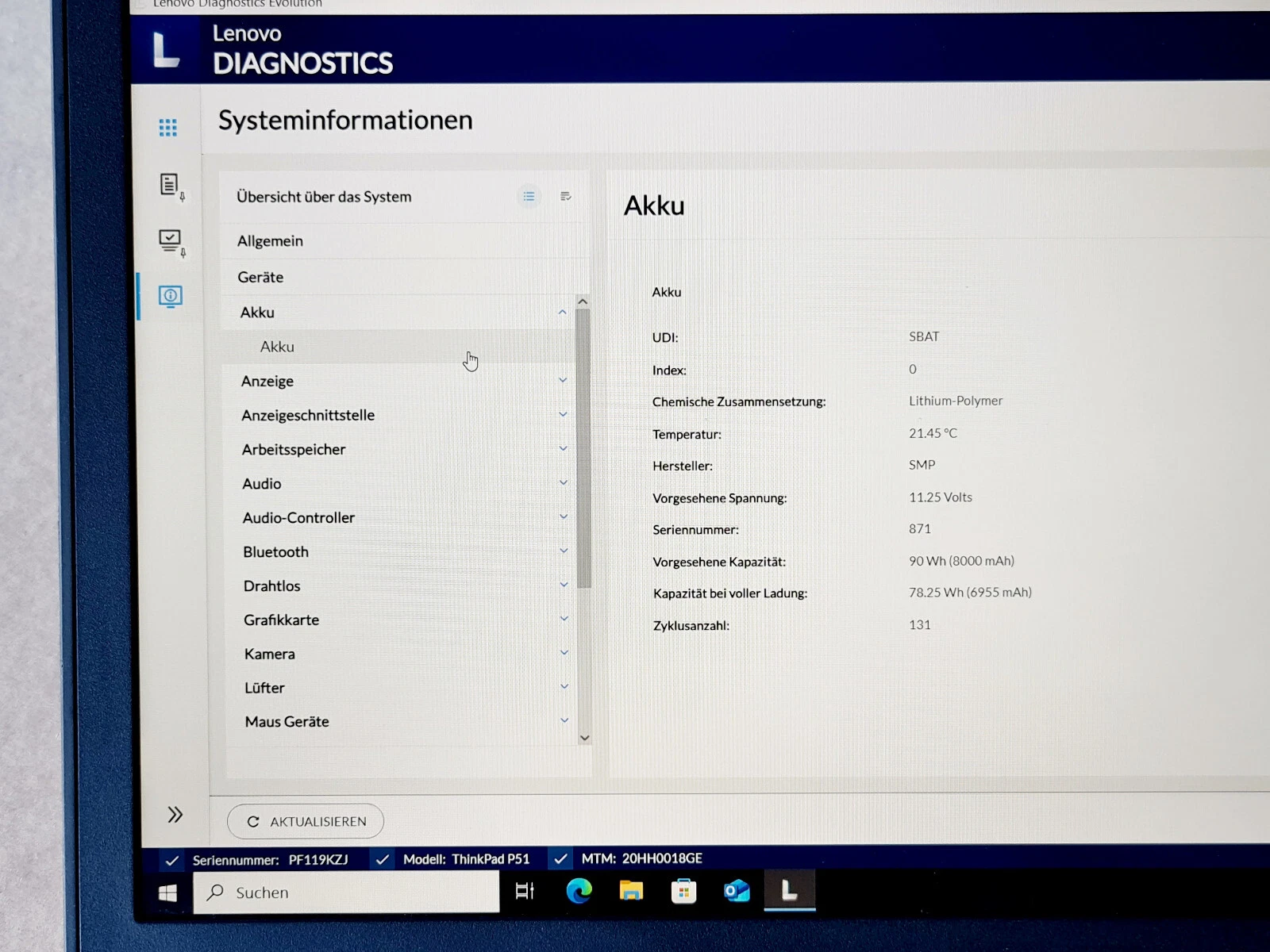Click the Zyklusanzahl value 131
Screen dimensions: 1270x952
[920, 624]
